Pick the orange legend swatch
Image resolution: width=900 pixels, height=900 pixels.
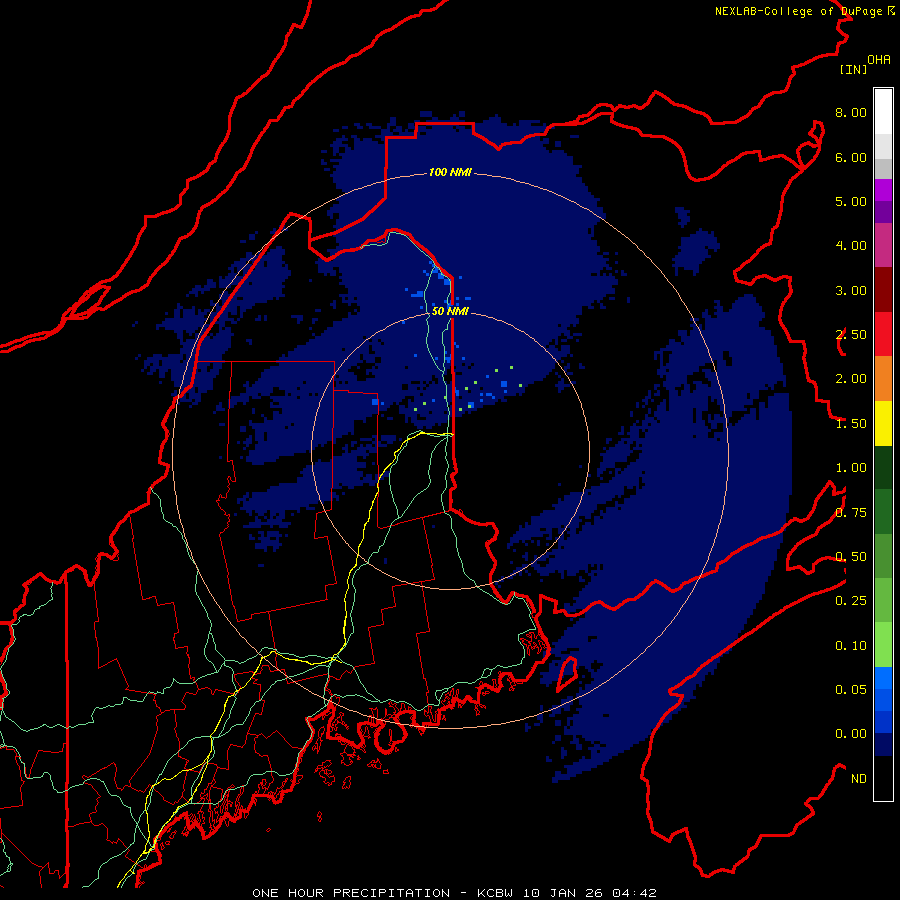883,379
